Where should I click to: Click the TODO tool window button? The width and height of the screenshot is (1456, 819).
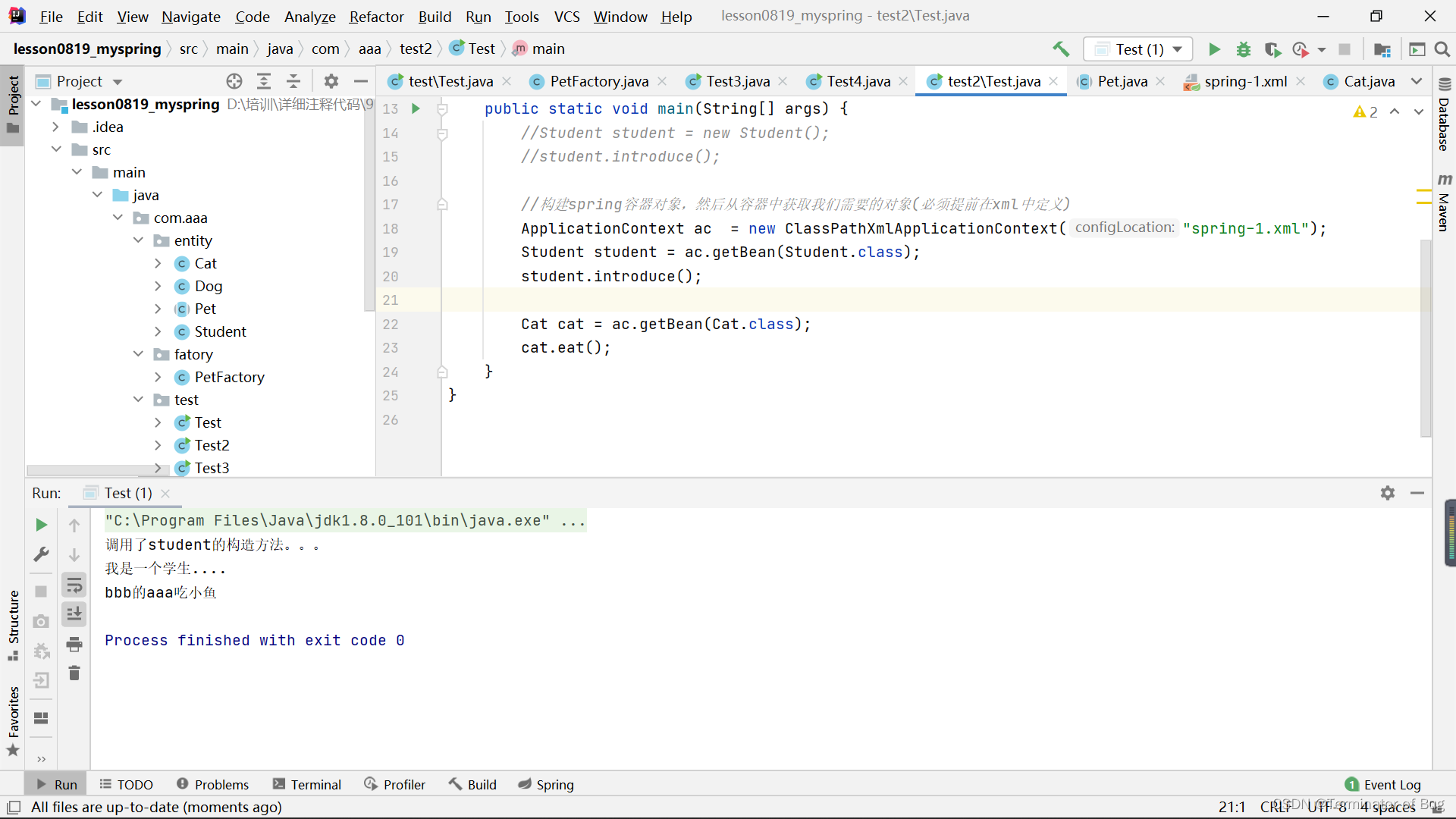tap(126, 784)
